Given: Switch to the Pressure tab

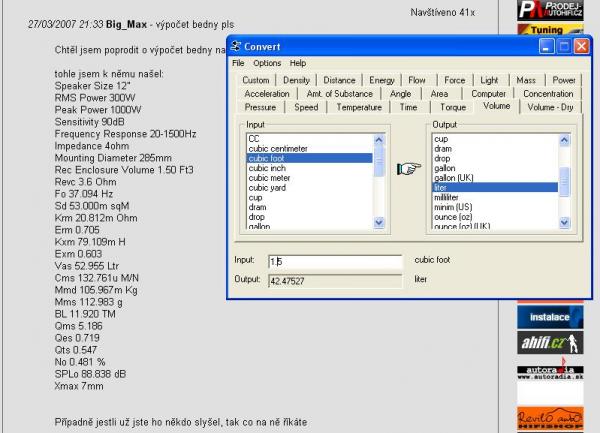Looking at the screenshot, I should tap(261, 107).
